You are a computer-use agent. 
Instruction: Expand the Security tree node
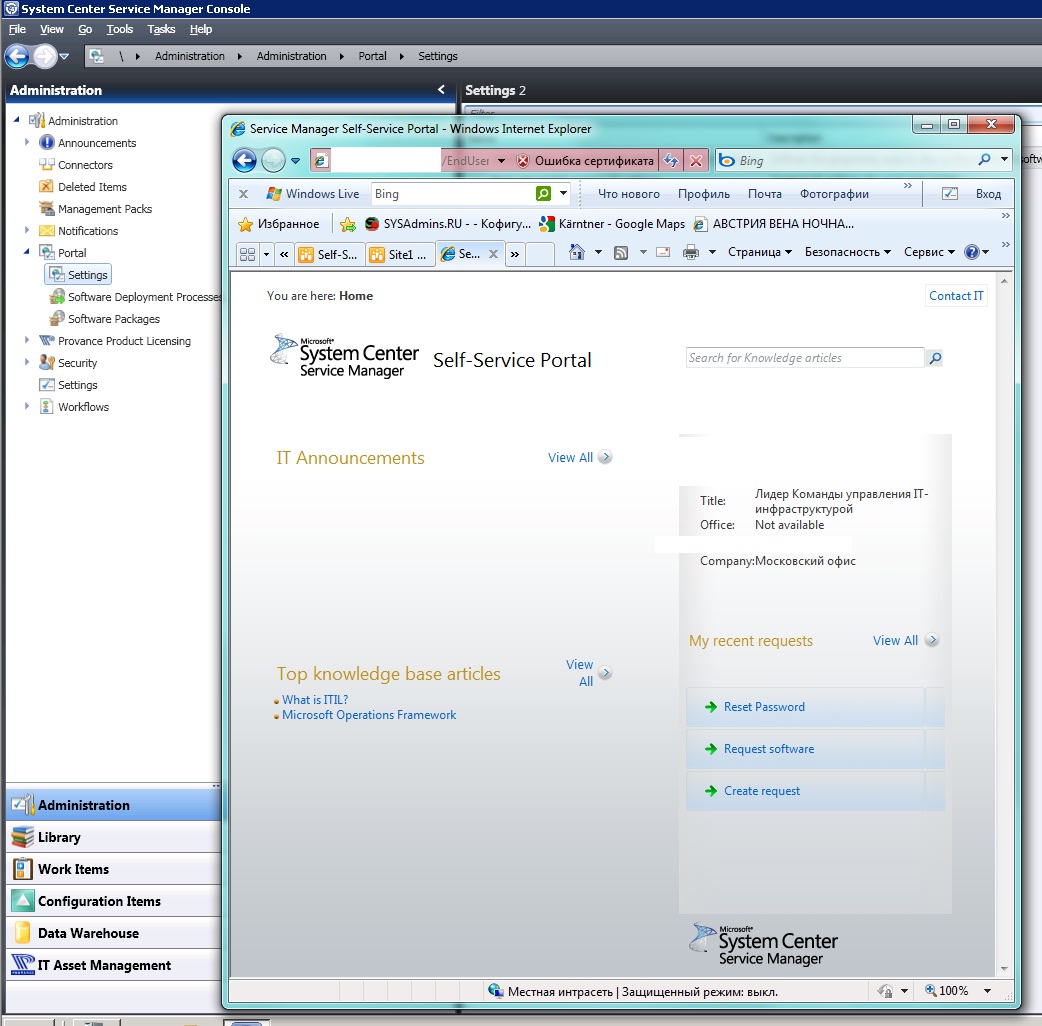pos(27,361)
